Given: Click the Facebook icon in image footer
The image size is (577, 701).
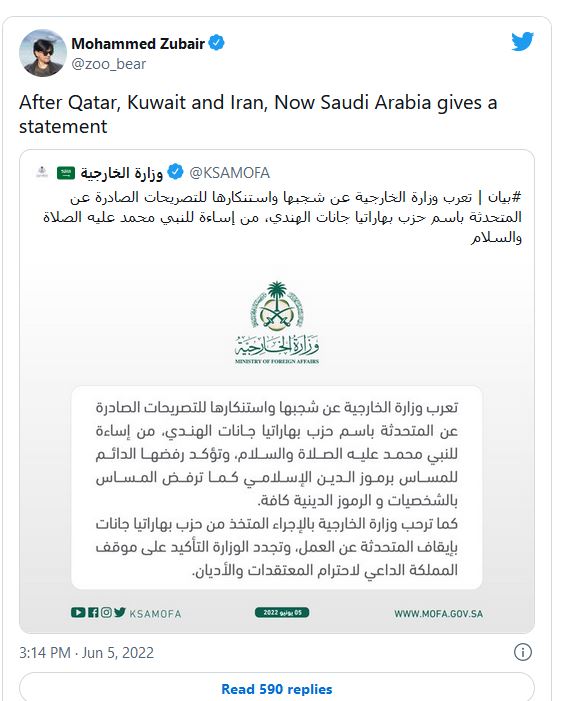Looking at the screenshot, I should (93, 612).
